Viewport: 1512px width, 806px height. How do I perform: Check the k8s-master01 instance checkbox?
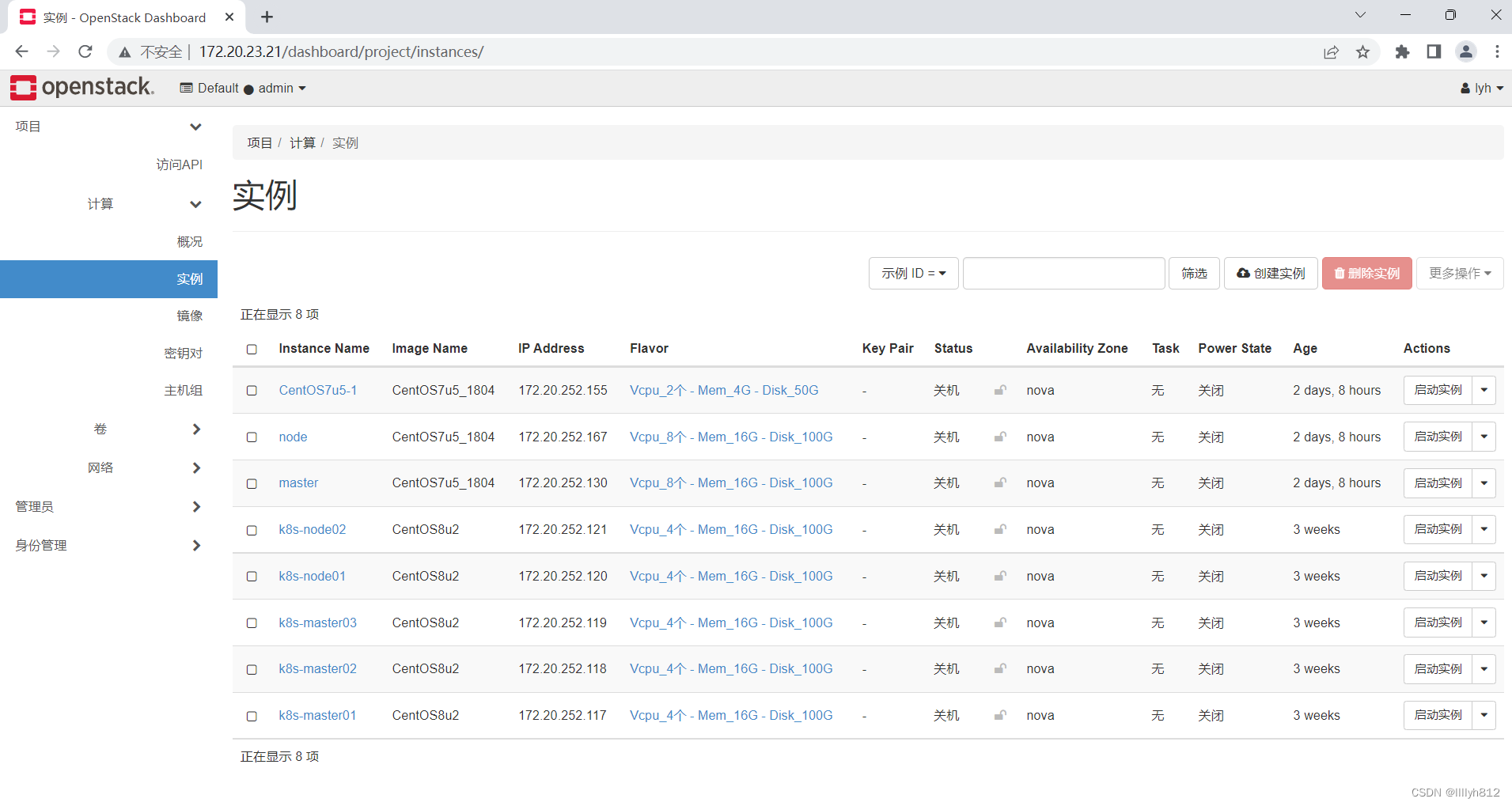pos(252,716)
